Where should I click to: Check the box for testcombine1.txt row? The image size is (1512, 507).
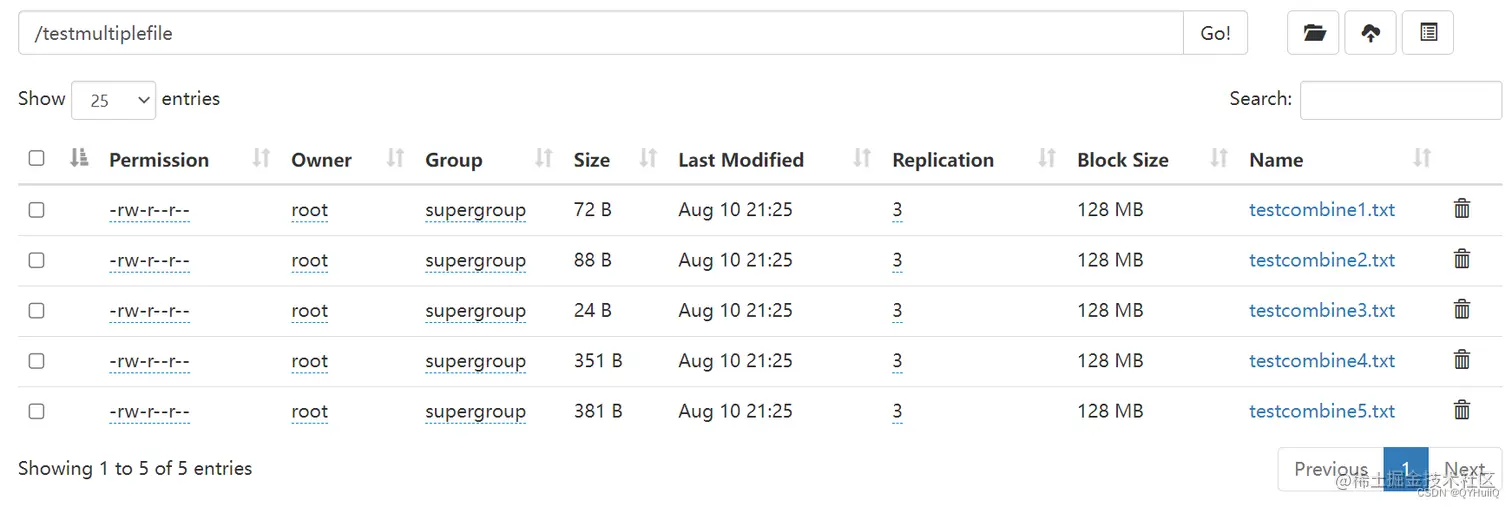pos(37,210)
